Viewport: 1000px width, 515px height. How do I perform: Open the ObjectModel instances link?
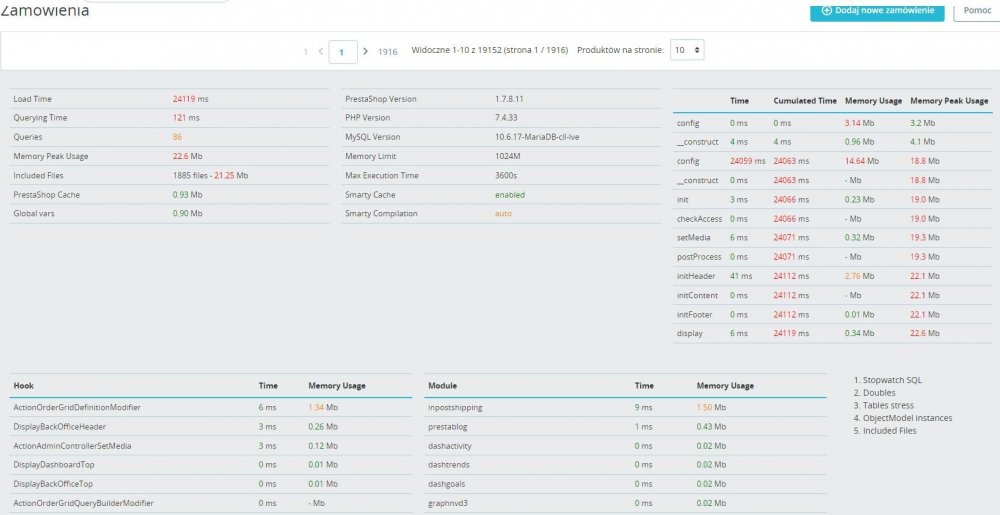[909, 418]
